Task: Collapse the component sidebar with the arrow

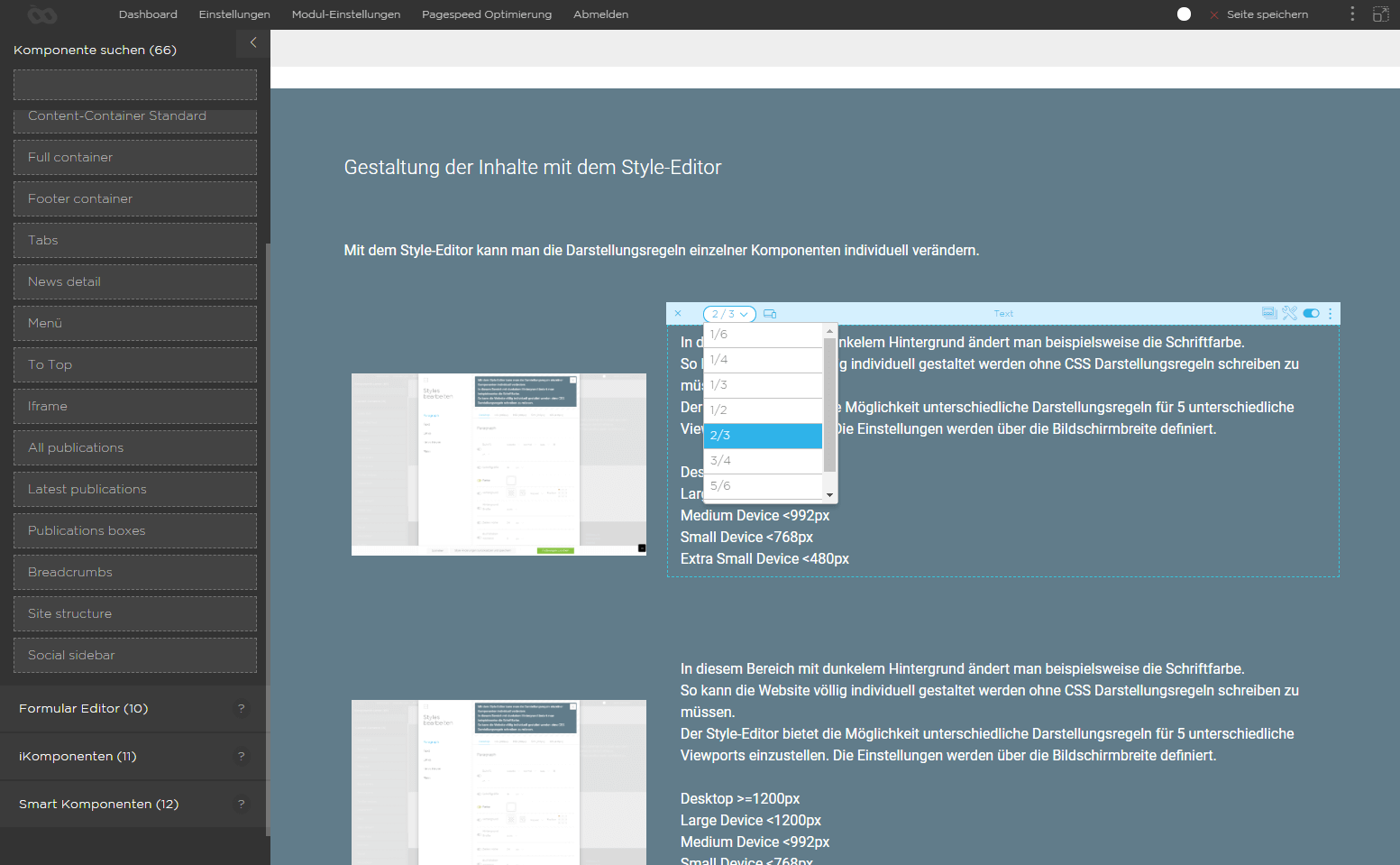Action: tap(253, 42)
